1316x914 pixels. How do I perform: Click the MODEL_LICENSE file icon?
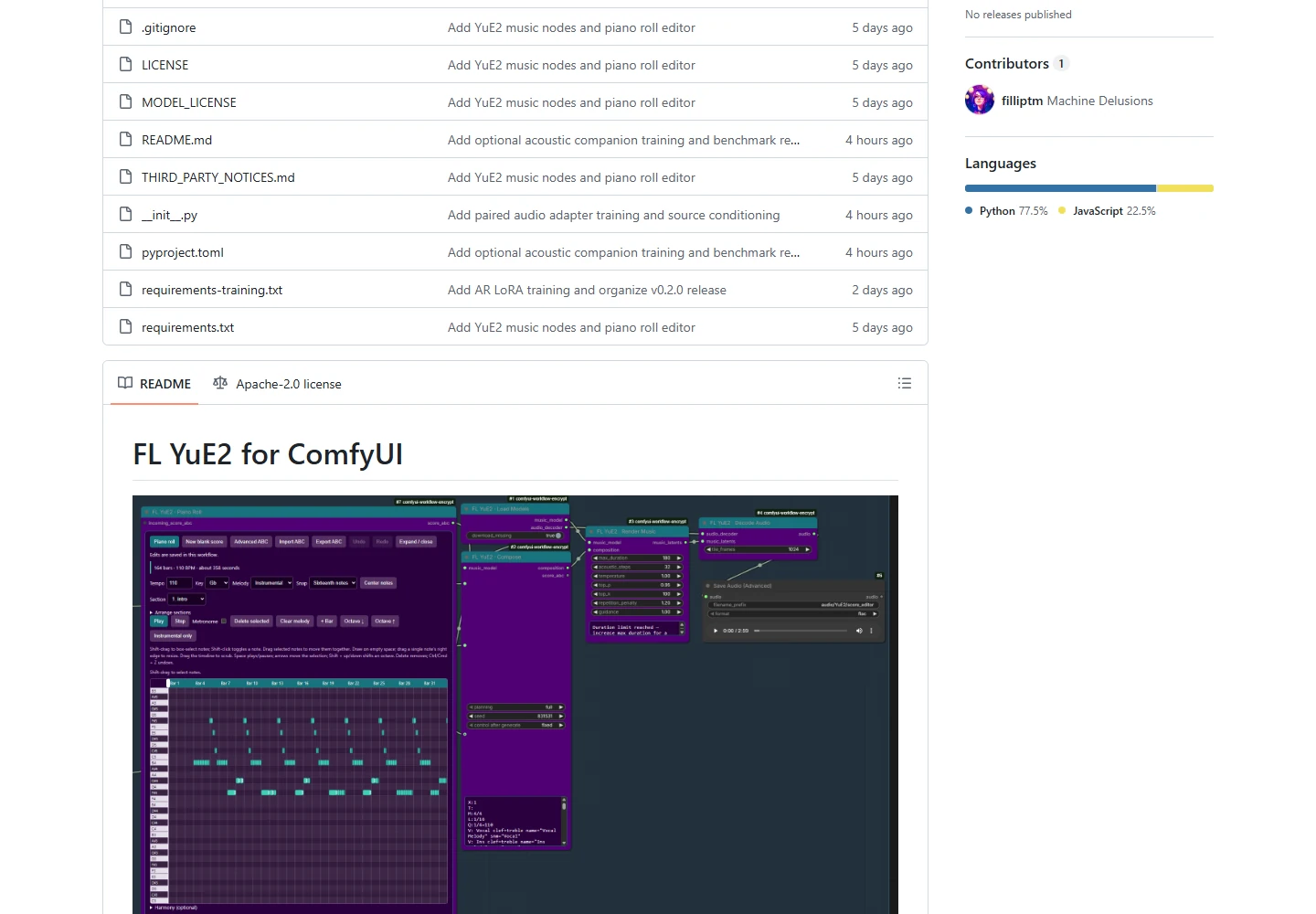(x=126, y=102)
